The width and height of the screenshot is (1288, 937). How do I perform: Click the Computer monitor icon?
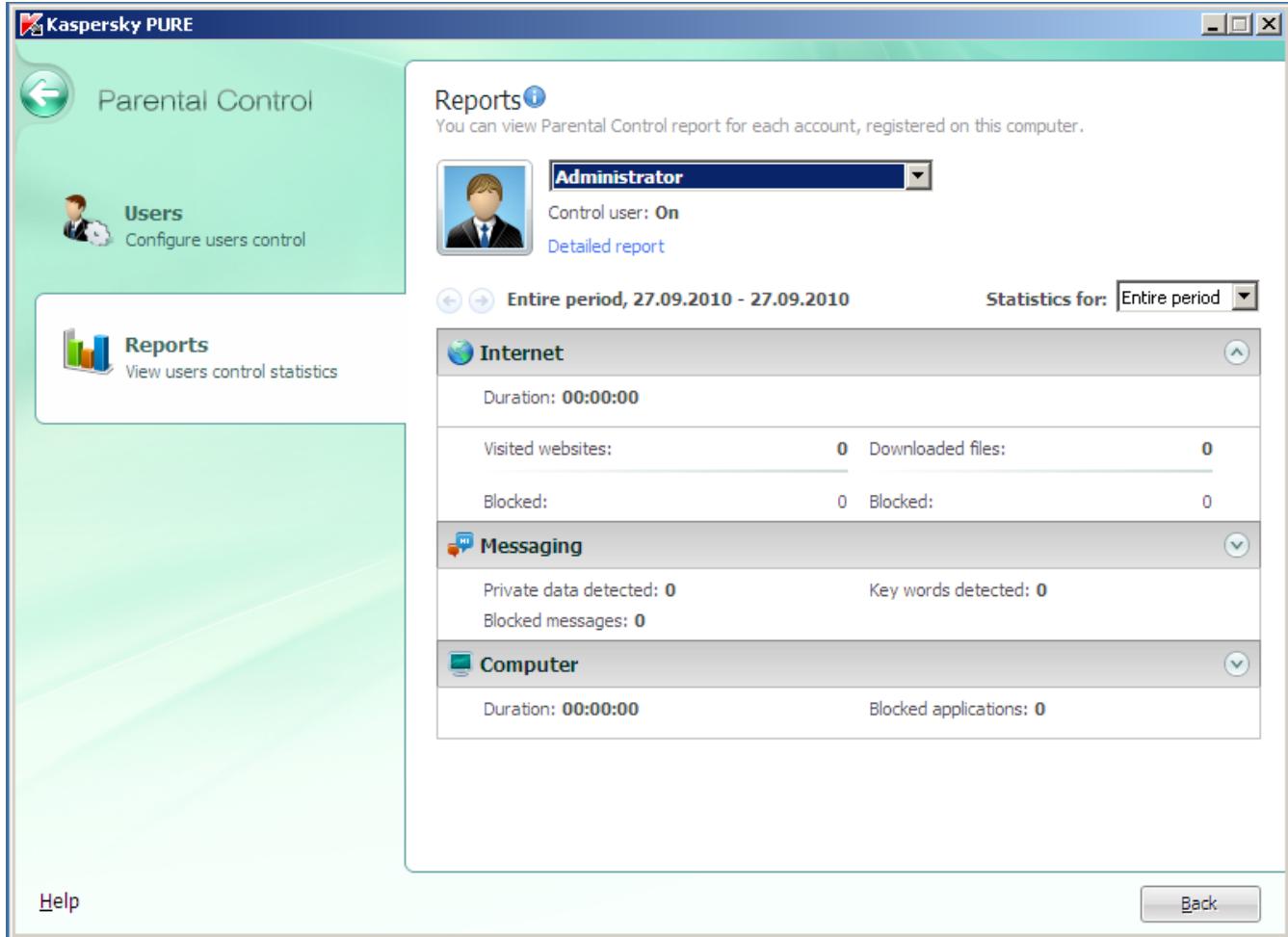(x=460, y=665)
